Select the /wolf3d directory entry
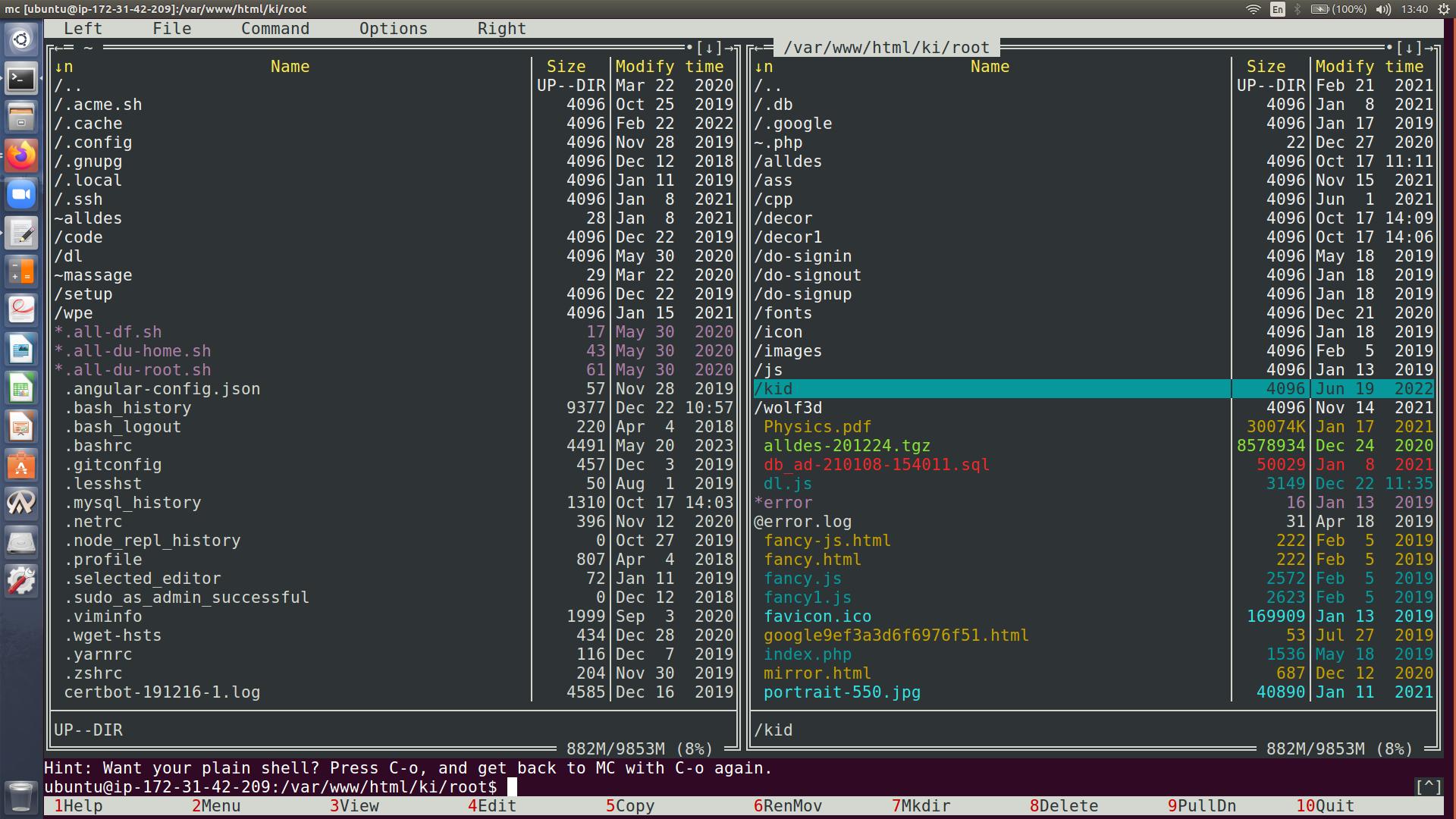1456x819 pixels. click(788, 408)
